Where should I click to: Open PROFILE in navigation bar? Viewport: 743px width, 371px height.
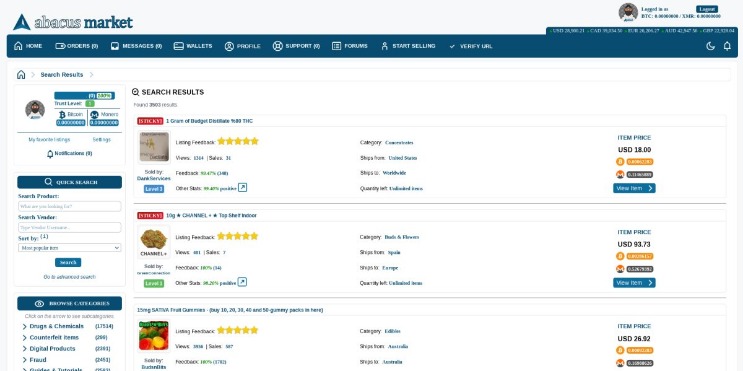243,46
